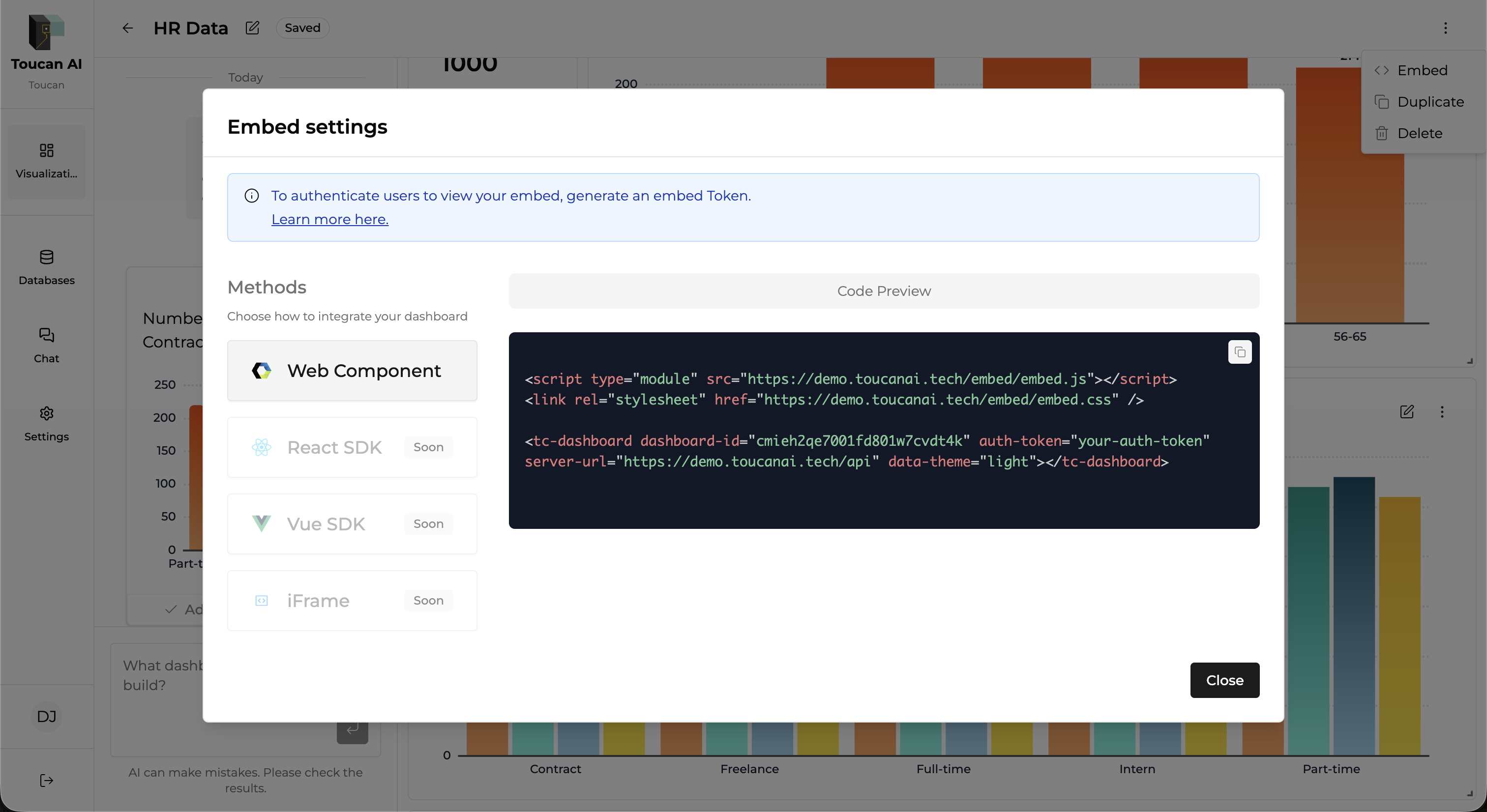Edit the HR Data dashboard title
This screenshot has height=812, width=1487.
click(x=252, y=28)
